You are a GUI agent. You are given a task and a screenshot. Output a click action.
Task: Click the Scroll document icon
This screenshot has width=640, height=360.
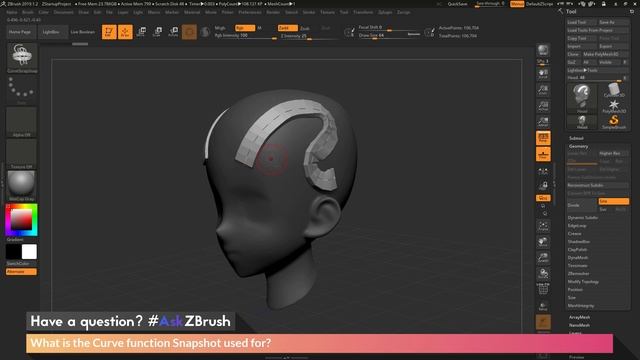pyautogui.click(x=543, y=74)
